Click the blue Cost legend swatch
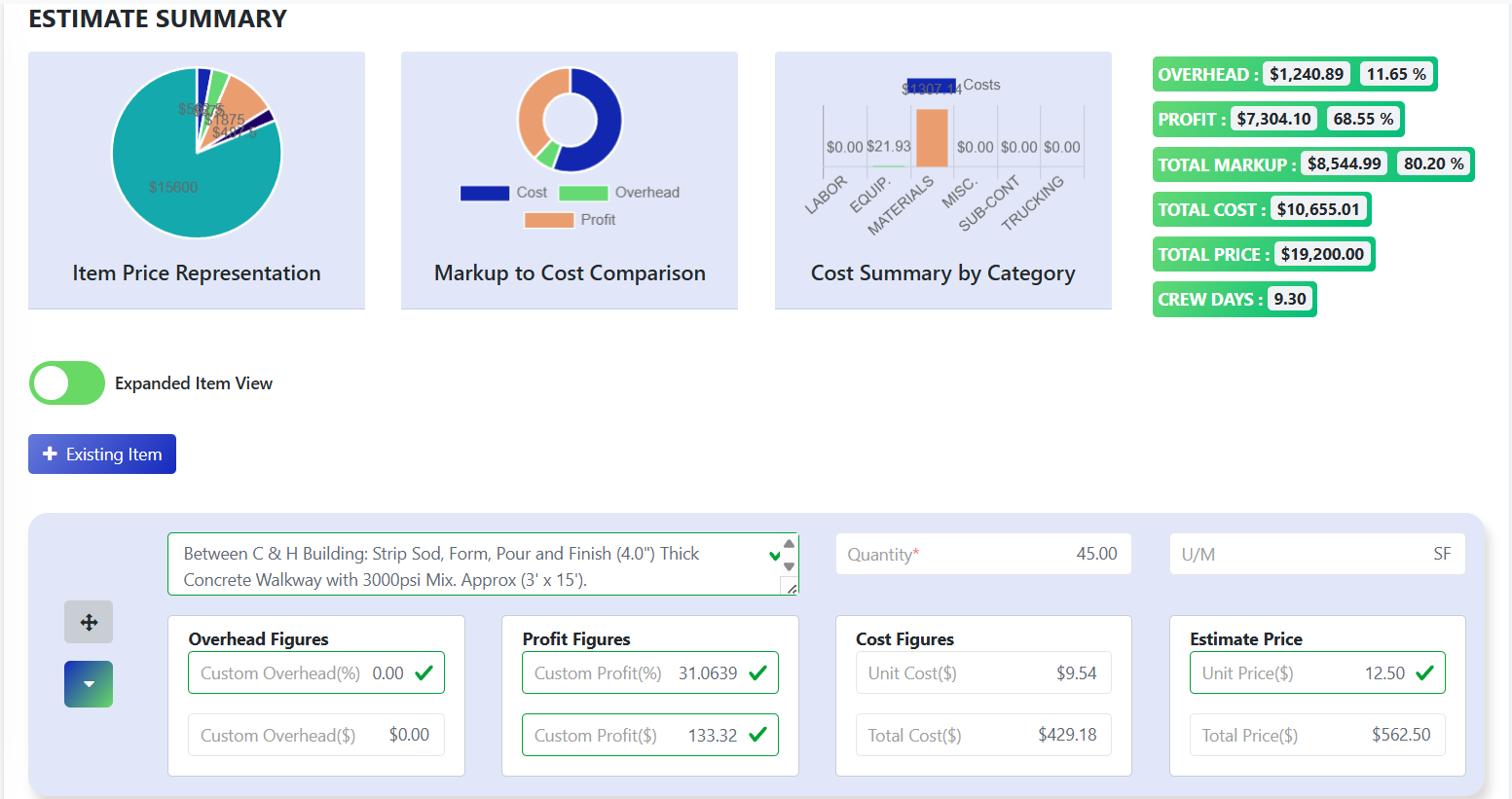Viewport: 1512px width, 799px height. click(484, 192)
